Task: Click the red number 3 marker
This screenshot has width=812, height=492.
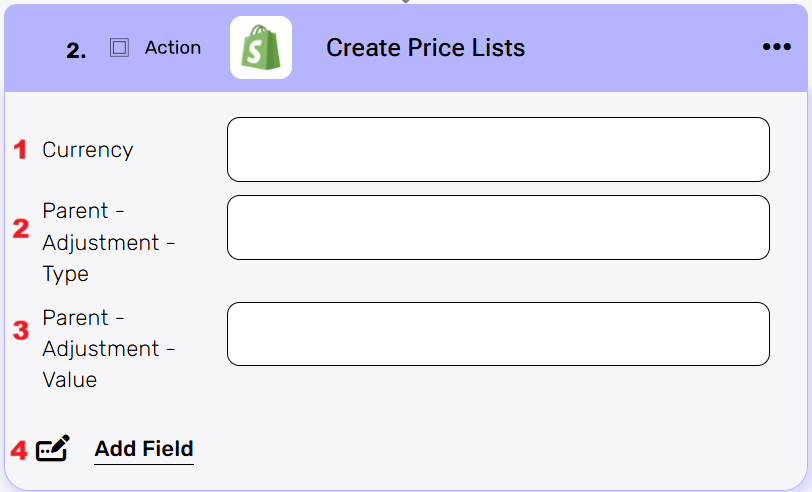Action: point(20,331)
